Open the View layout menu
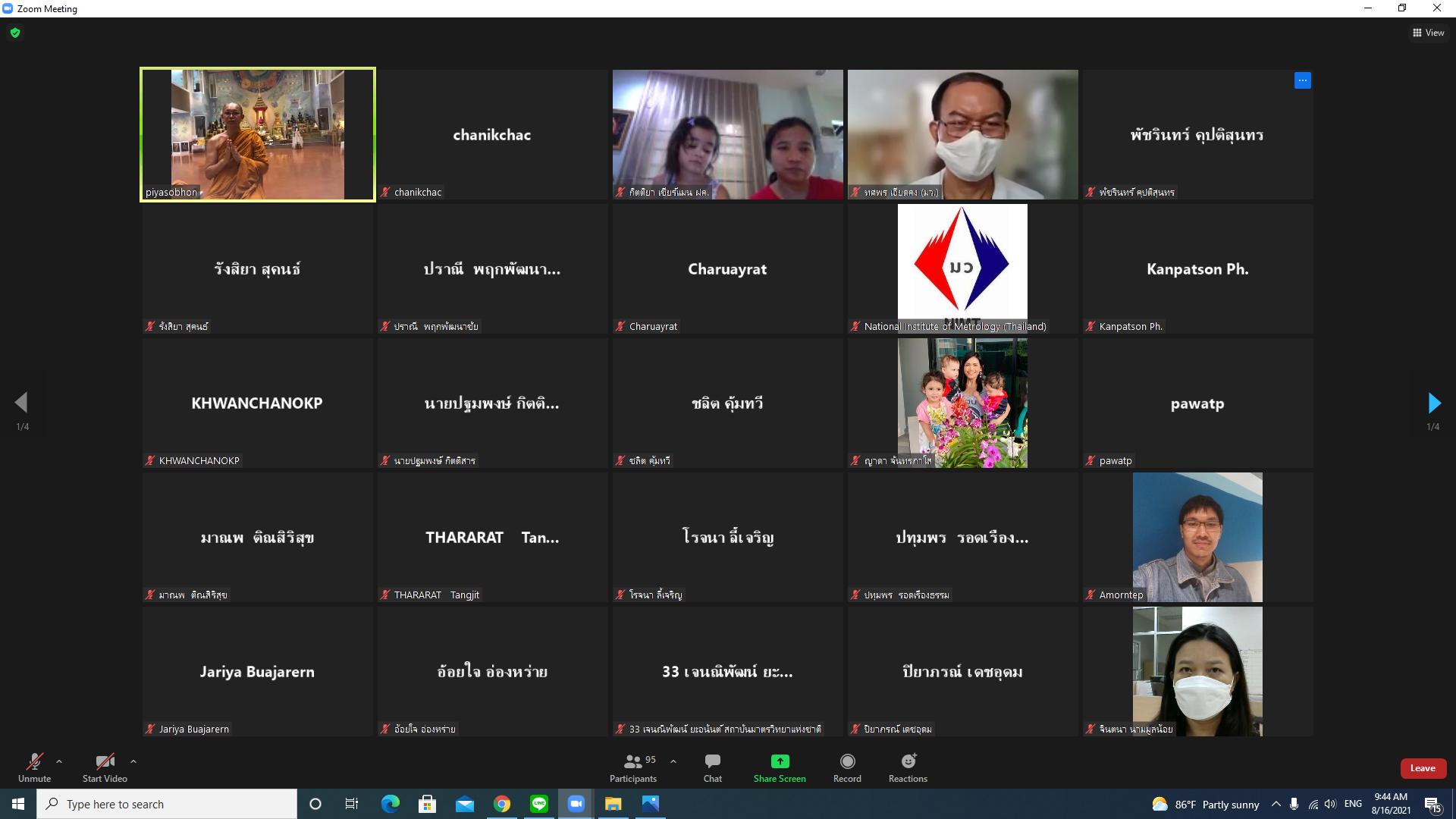The width and height of the screenshot is (1456, 819). [1428, 33]
